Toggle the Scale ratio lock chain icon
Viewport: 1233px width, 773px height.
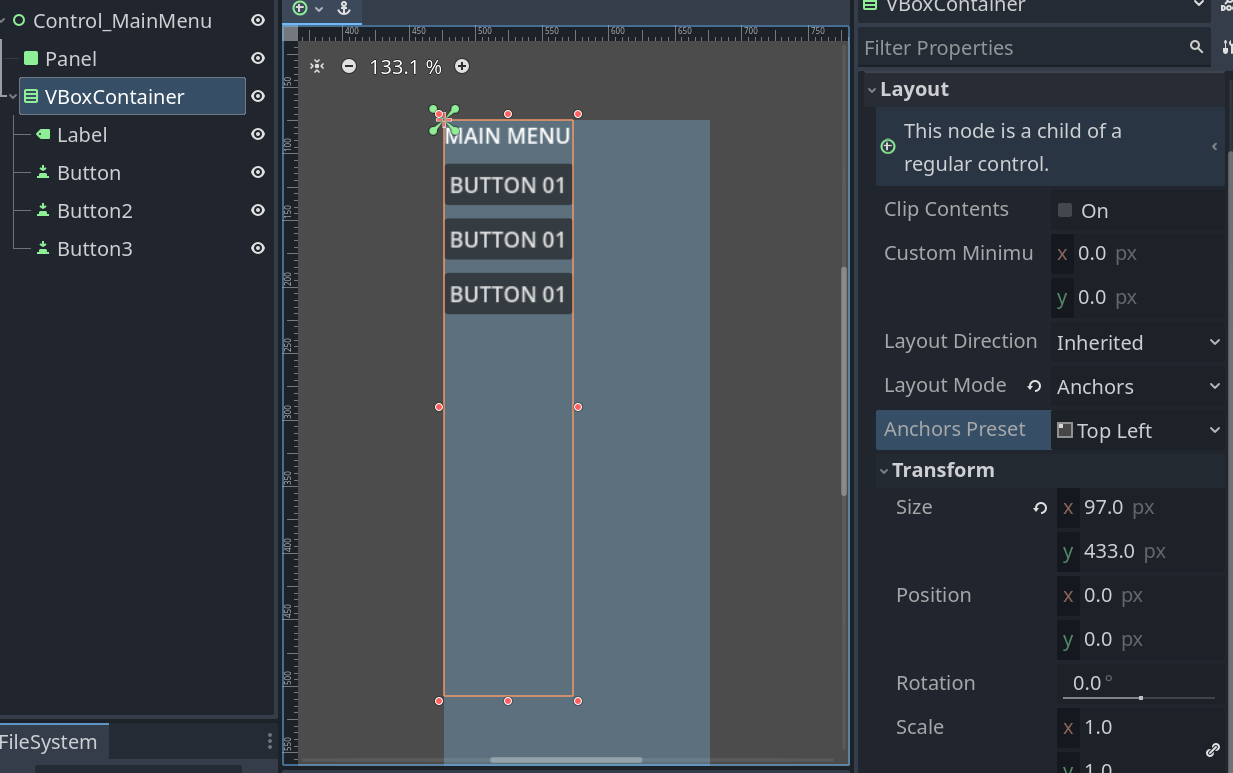(1212, 749)
